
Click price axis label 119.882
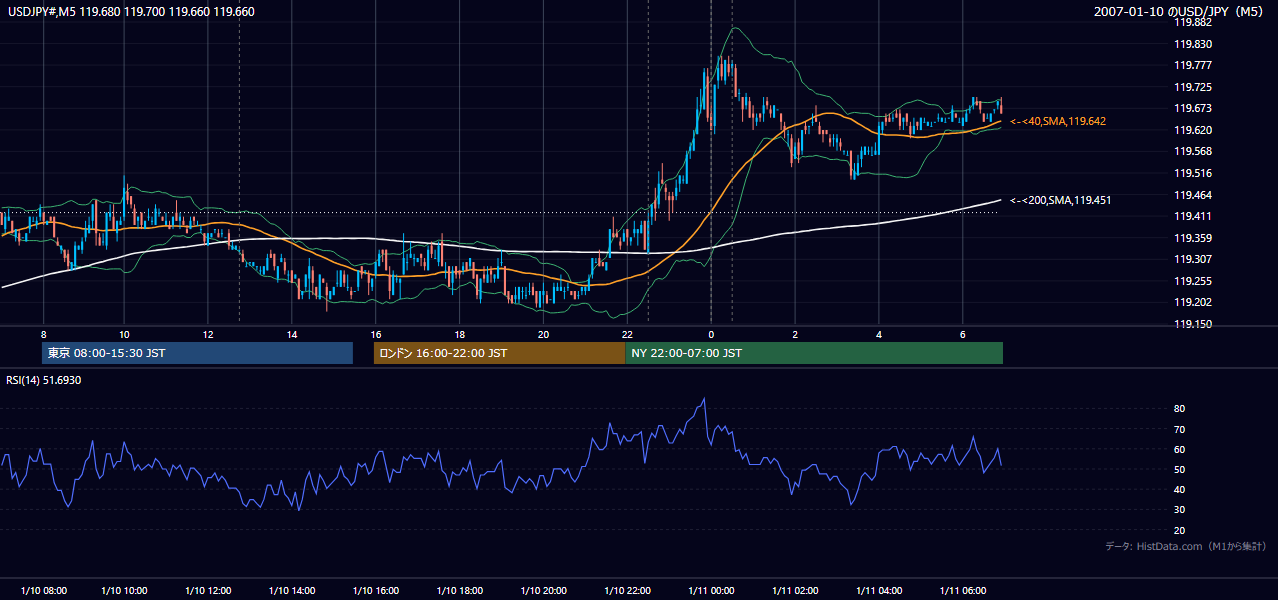[1193, 22]
